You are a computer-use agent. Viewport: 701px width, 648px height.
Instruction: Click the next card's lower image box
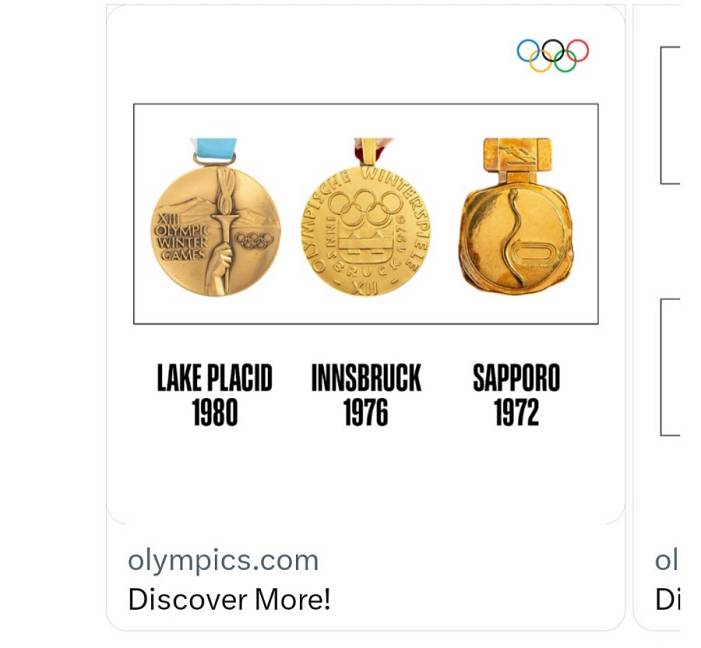(670, 366)
